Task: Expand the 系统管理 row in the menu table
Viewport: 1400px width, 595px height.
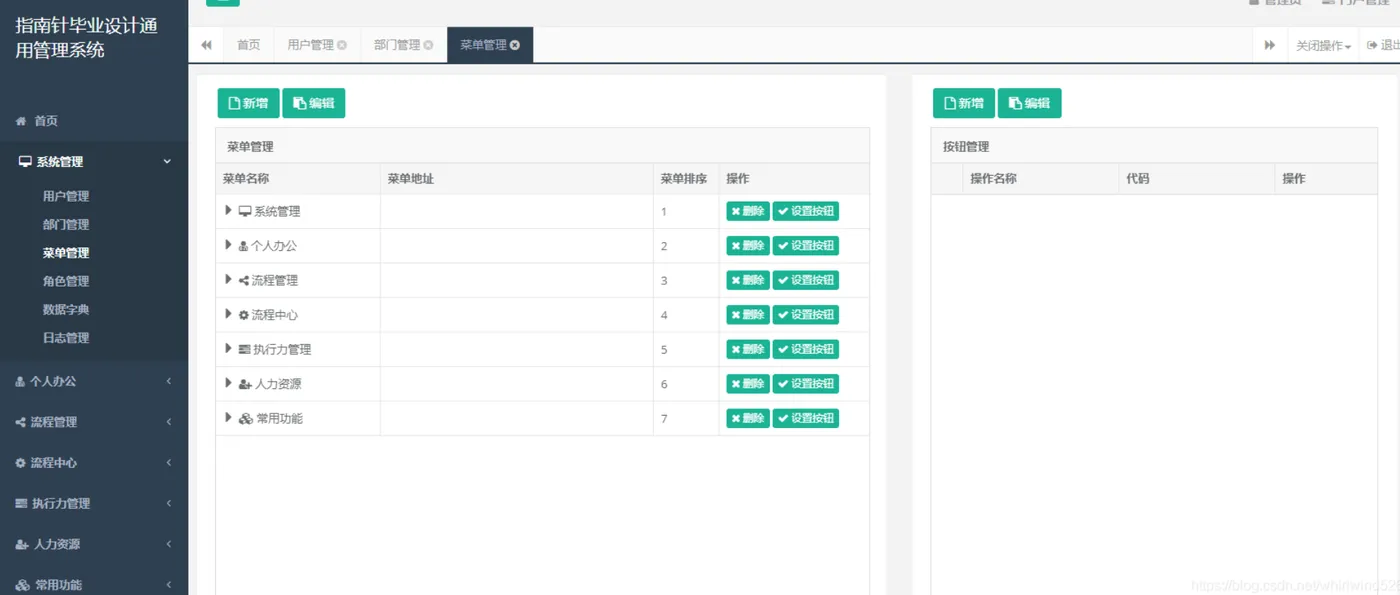Action: pyautogui.click(x=229, y=210)
